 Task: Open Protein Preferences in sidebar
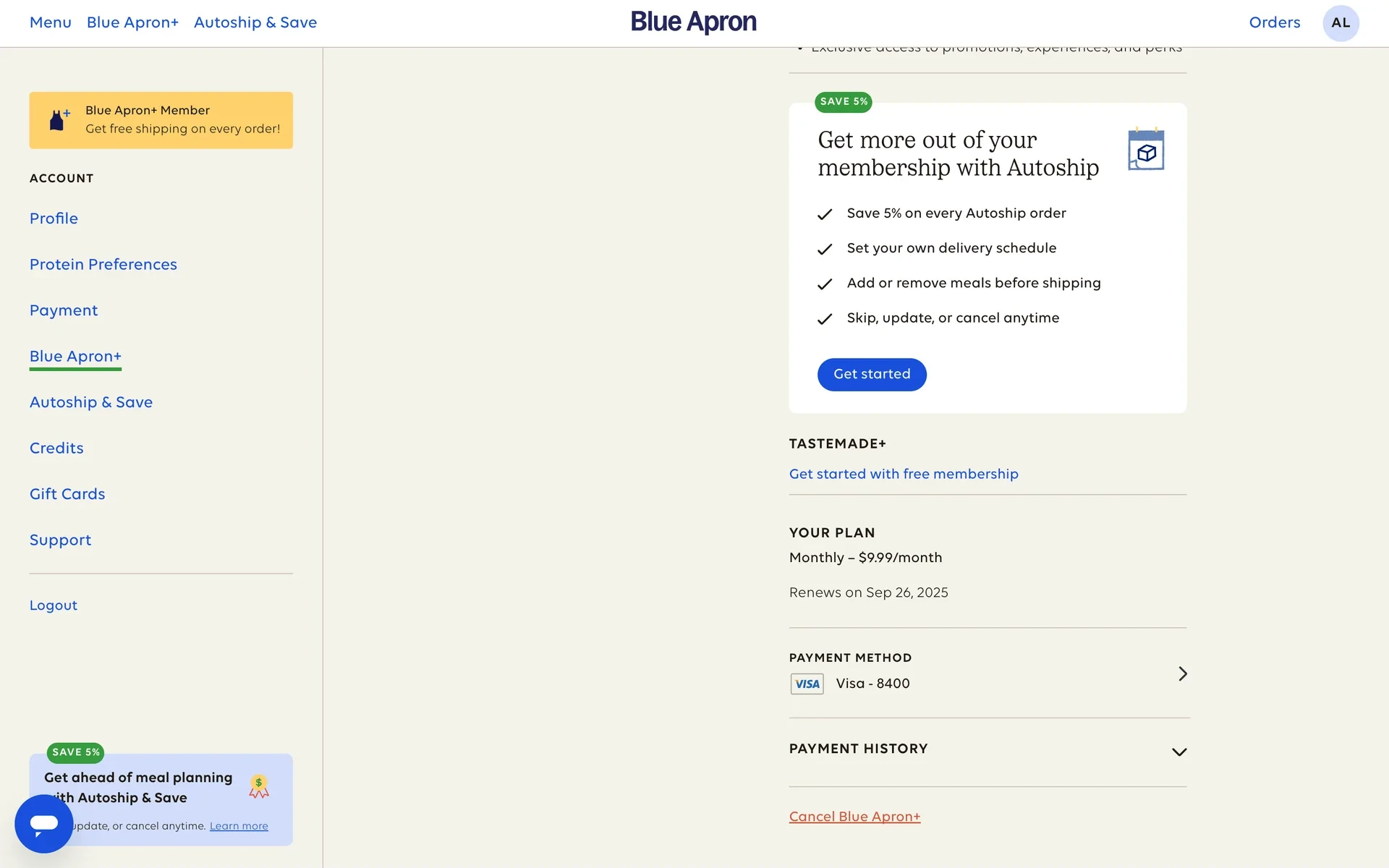[103, 265]
